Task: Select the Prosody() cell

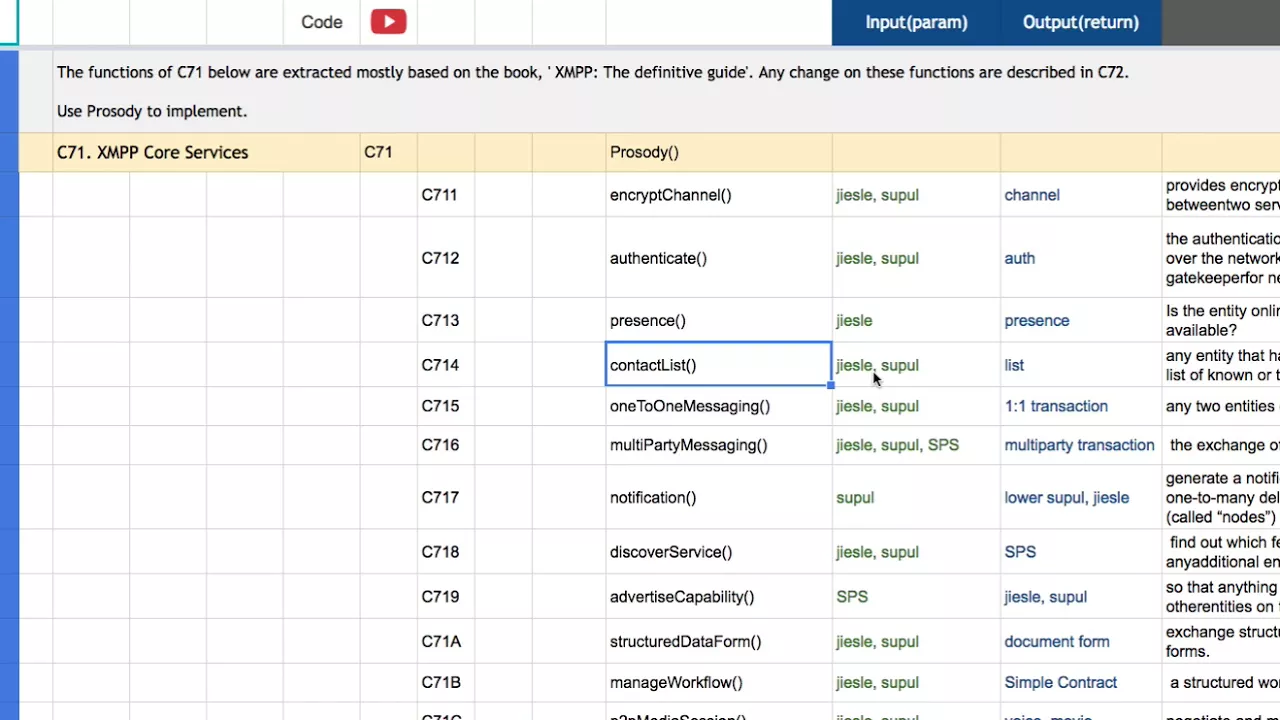Action: (718, 152)
